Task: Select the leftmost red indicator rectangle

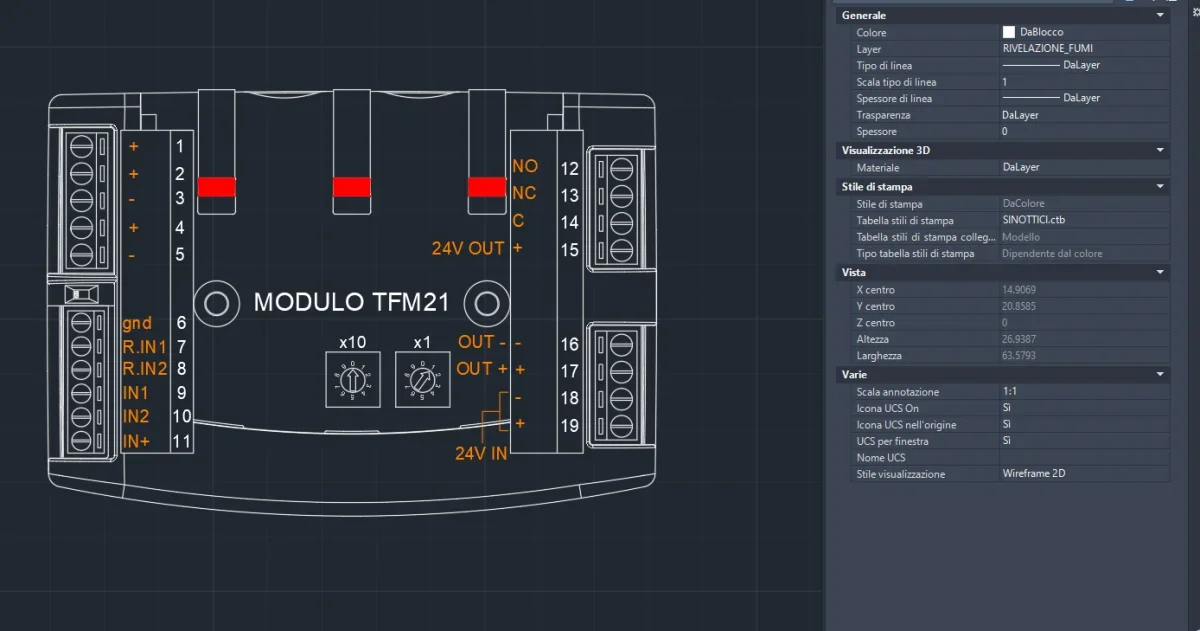Action: tap(216, 187)
